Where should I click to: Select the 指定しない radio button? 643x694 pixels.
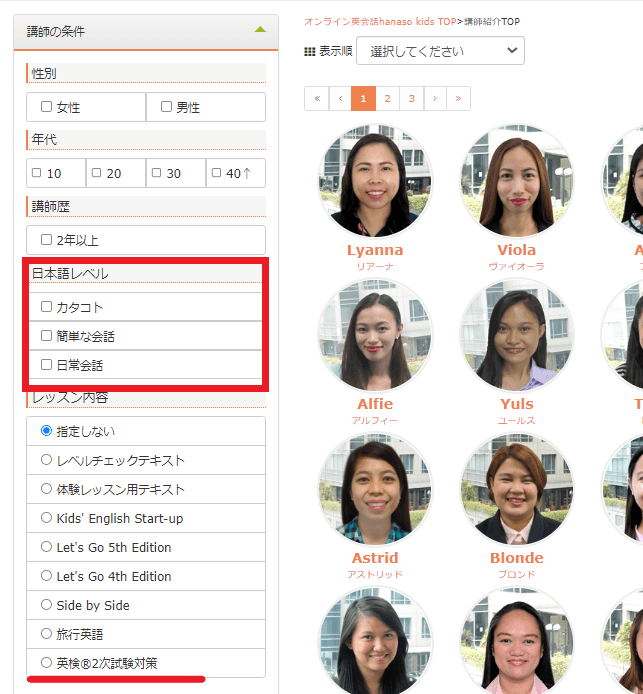46,431
